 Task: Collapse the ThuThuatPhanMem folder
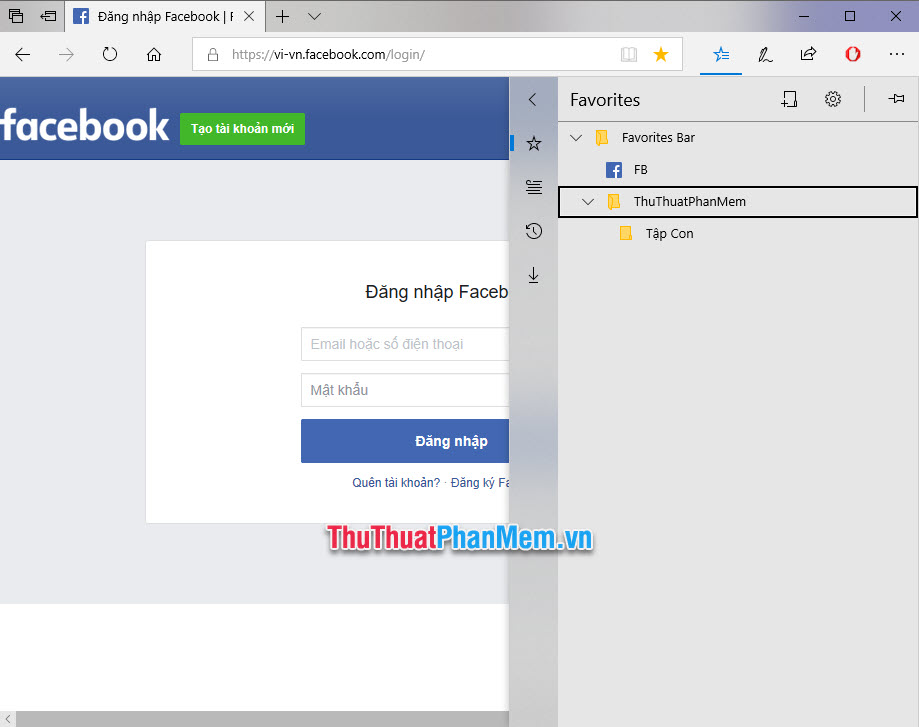click(588, 201)
